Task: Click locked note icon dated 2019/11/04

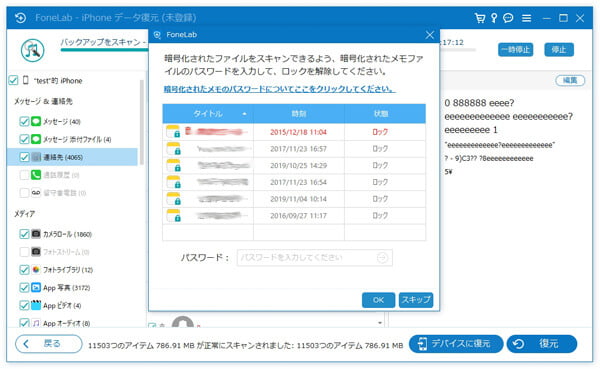Action: point(173,199)
